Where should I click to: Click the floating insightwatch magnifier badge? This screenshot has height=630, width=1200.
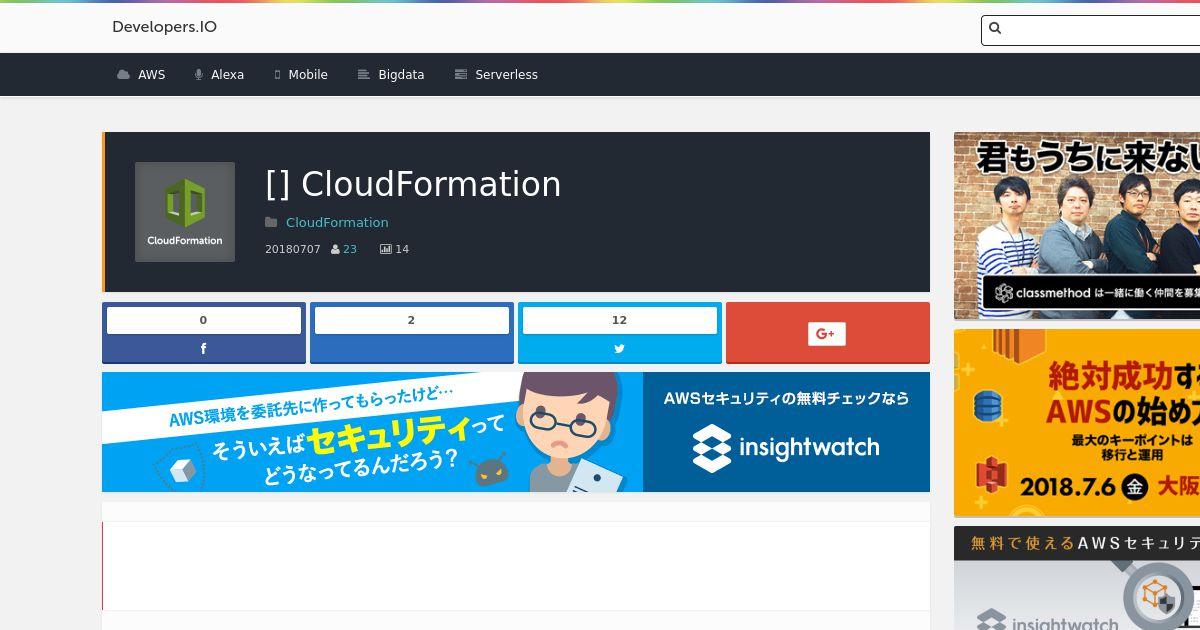point(1158,597)
